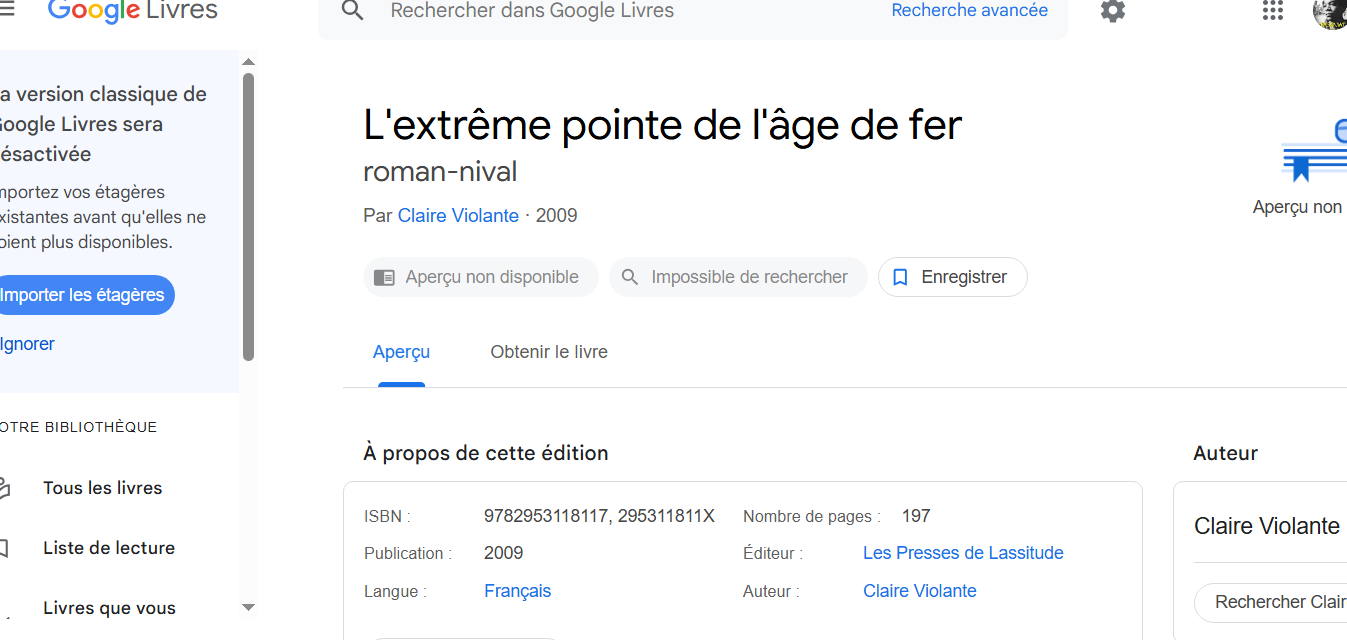This screenshot has width=1347, height=640.
Task: Click Importer les étagères button
Action: pyautogui.click(x=82, y=295)
